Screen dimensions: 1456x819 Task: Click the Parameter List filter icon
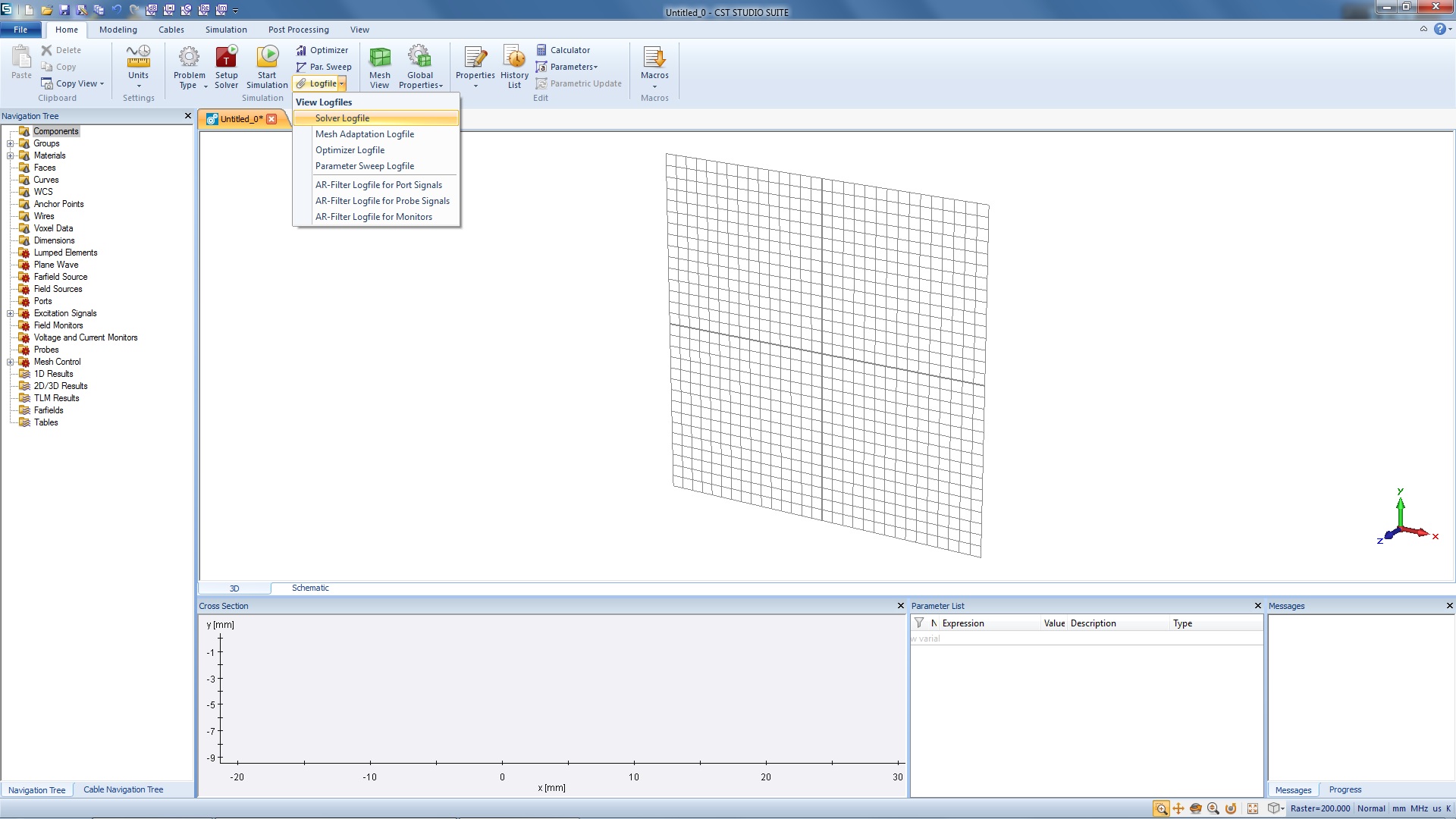pos(919,623)
